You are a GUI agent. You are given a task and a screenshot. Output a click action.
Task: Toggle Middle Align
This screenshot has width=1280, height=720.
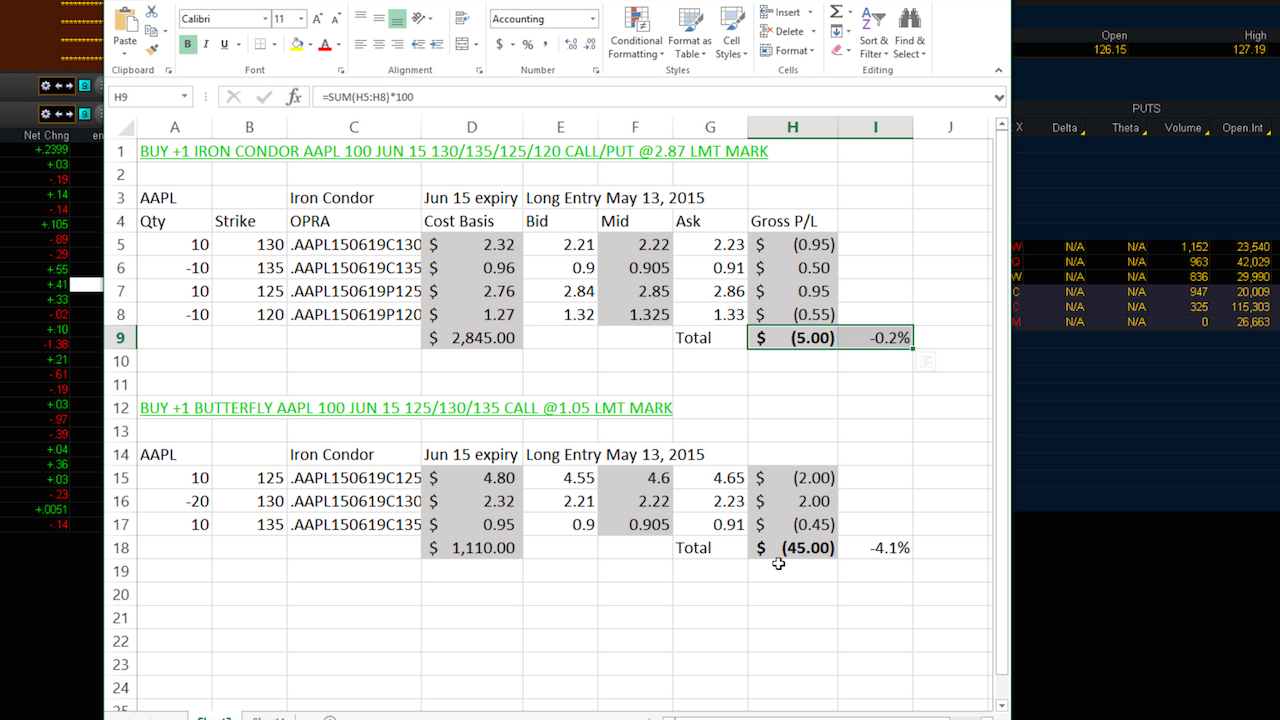[379, 18]
